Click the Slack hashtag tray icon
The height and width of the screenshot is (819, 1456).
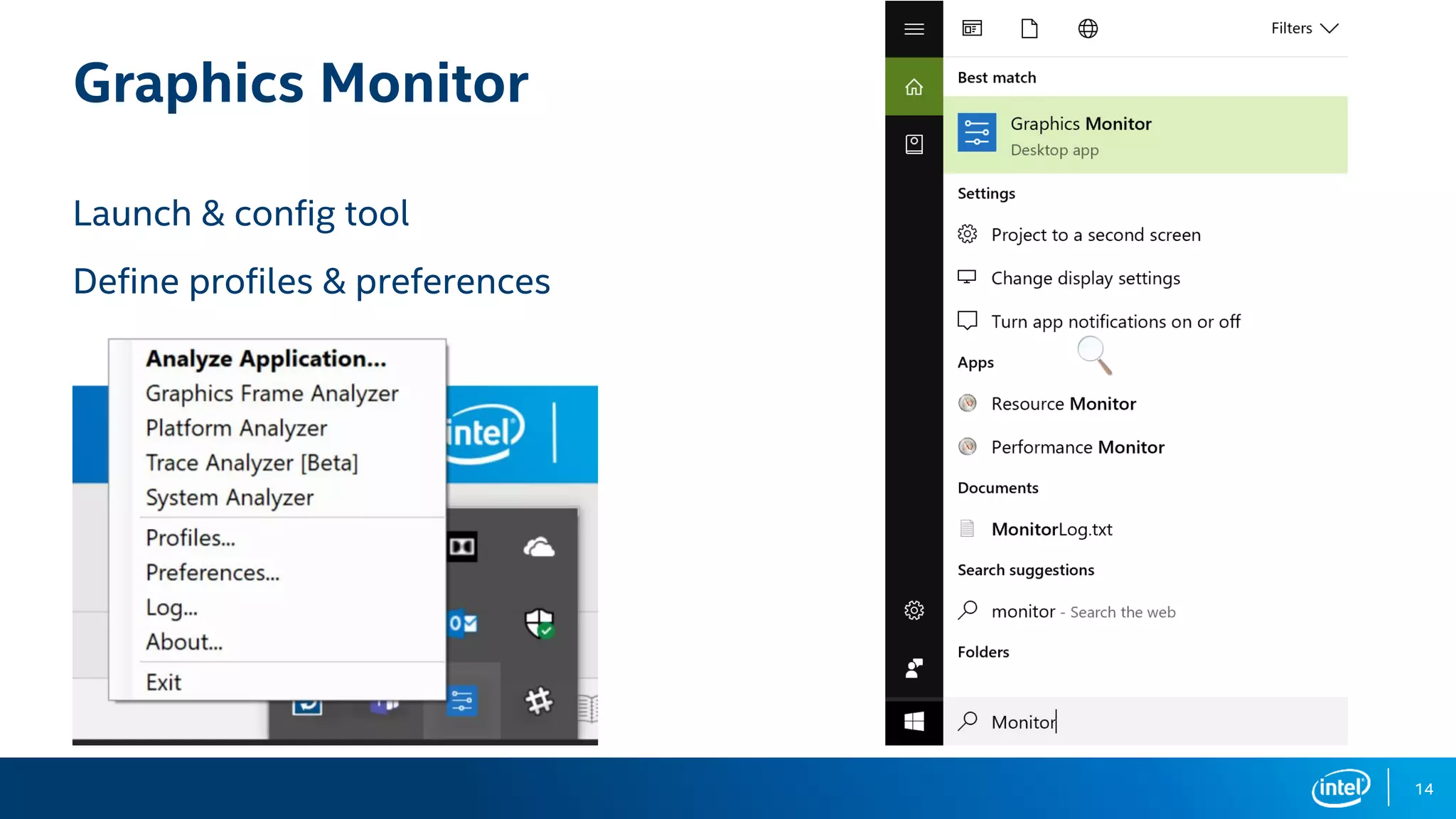[539, 701]
